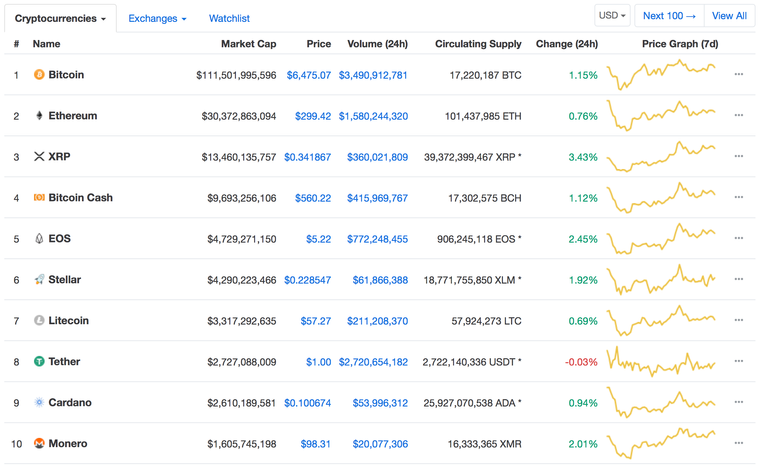Open the ellipsis menu for Tether
The image size is (768, 466).
click(739, 361)
